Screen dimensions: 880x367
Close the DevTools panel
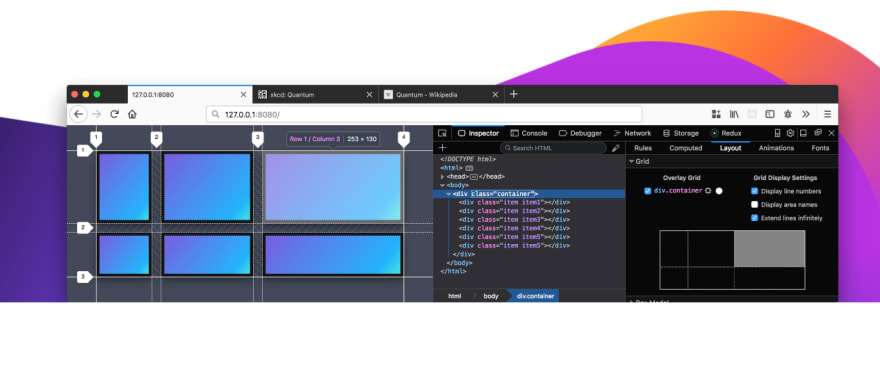click(832, 133)
